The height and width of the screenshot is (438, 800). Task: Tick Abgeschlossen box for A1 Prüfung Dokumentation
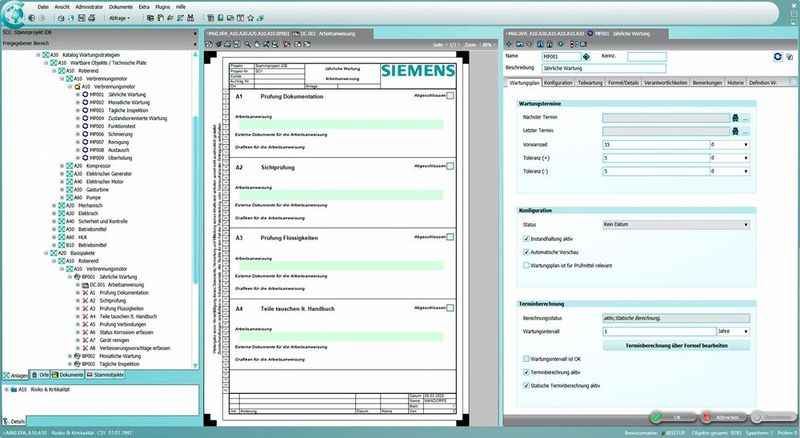tap(450, 95)
